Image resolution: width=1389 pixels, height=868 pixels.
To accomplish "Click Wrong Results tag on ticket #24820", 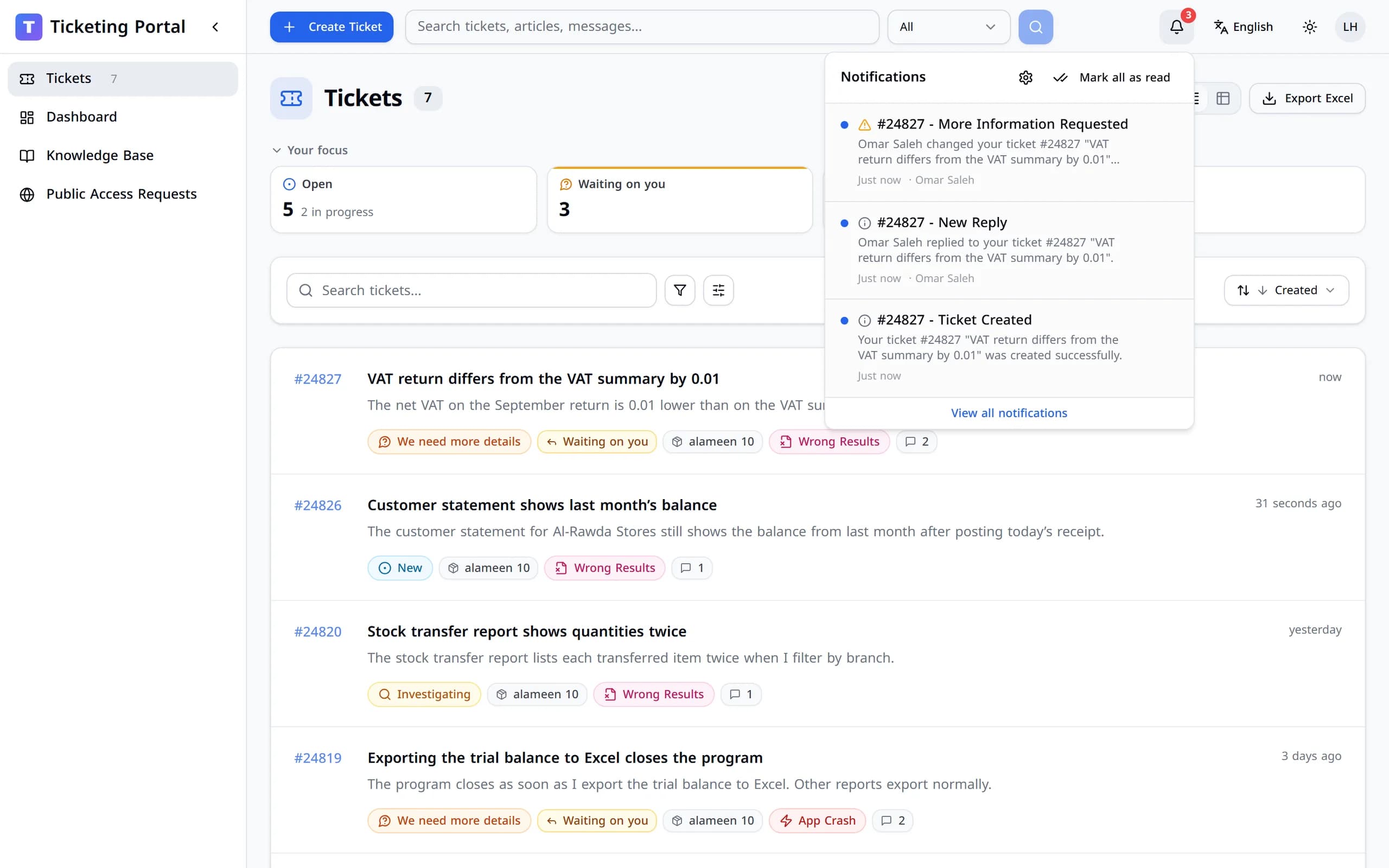I will 654,694.
